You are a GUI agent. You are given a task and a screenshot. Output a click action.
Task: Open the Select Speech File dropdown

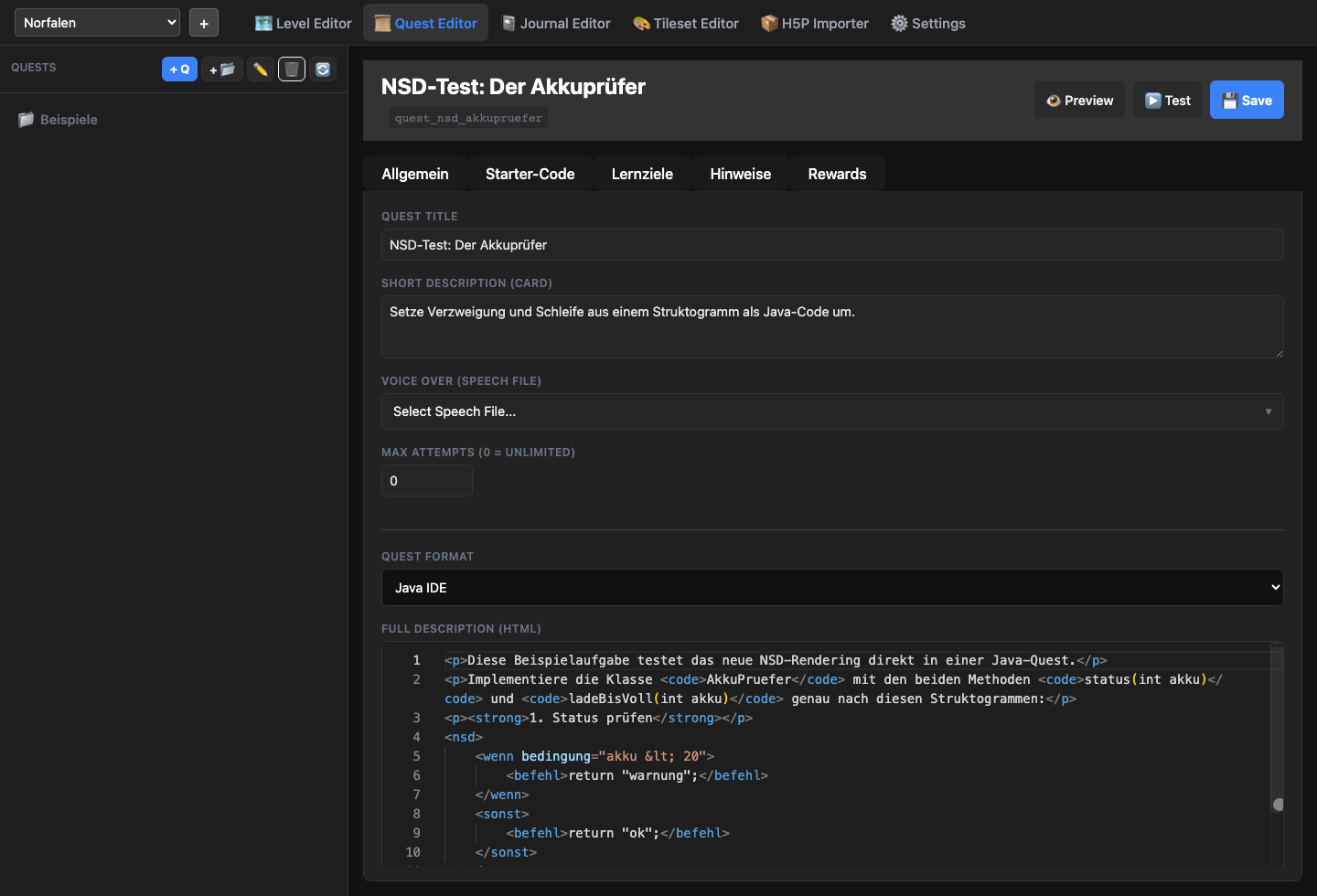[x=831, y=411]
